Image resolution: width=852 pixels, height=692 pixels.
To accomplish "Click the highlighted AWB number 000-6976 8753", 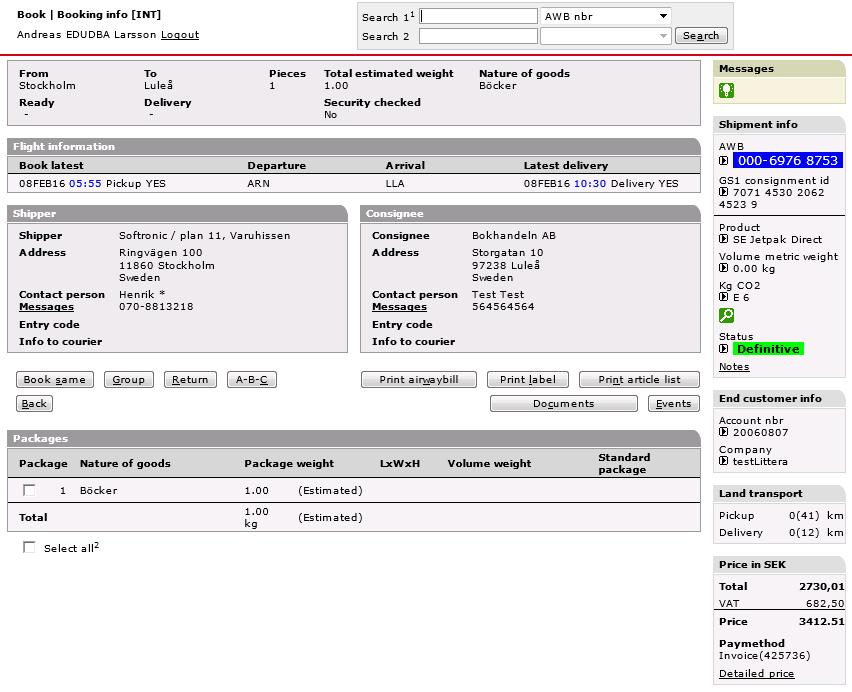I will click(x=788, y=160).
